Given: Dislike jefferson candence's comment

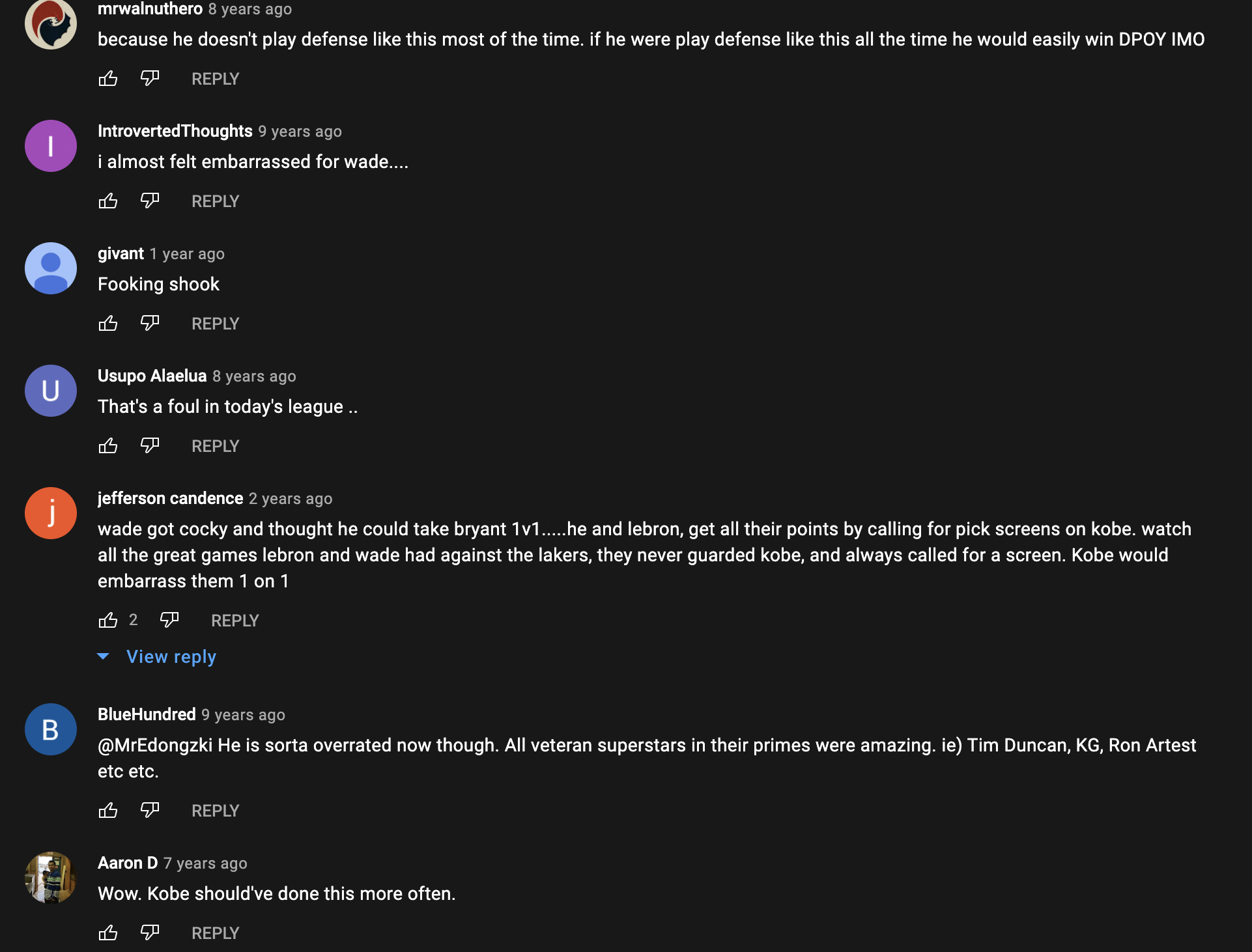Looking at the screenshot, I should [169, 621].
